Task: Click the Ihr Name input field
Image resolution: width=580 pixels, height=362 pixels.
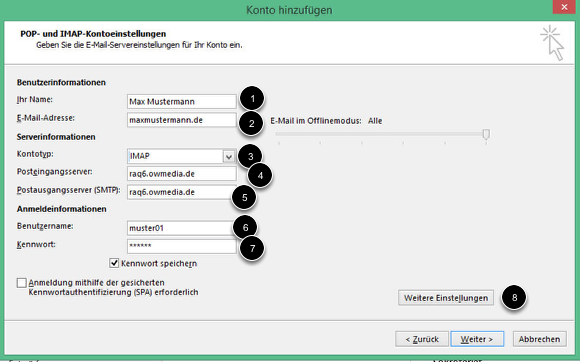Action: [x=182, y=101]
